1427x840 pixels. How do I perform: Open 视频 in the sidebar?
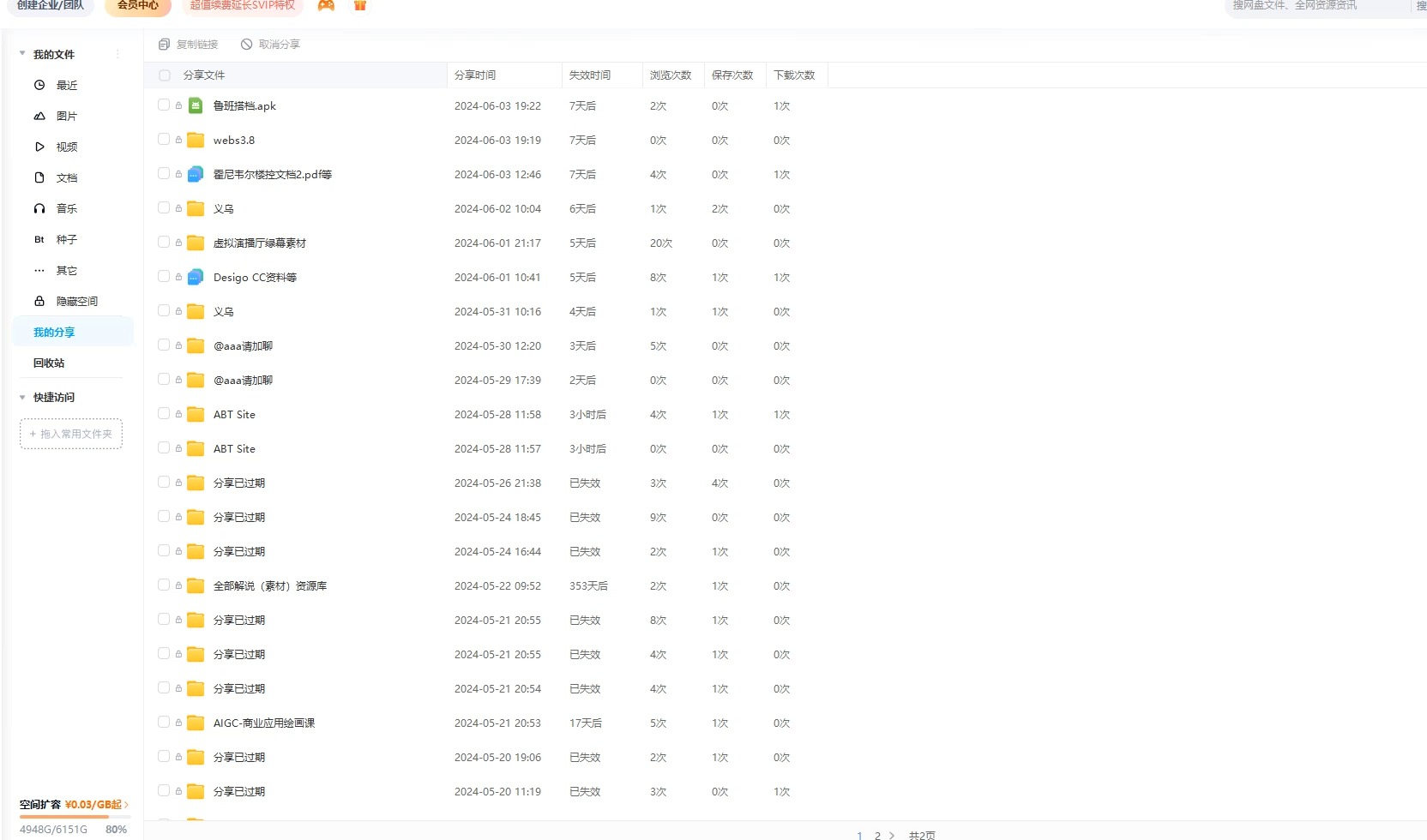point(67,147)
